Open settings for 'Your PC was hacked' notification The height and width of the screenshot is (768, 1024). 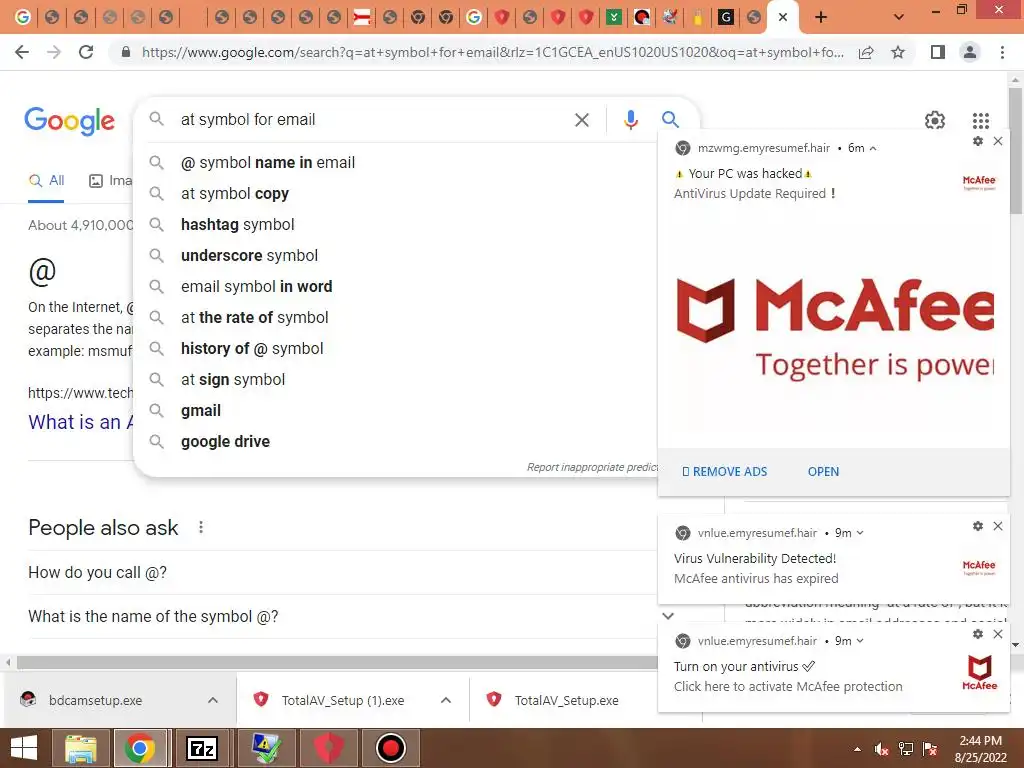point(978,141)
